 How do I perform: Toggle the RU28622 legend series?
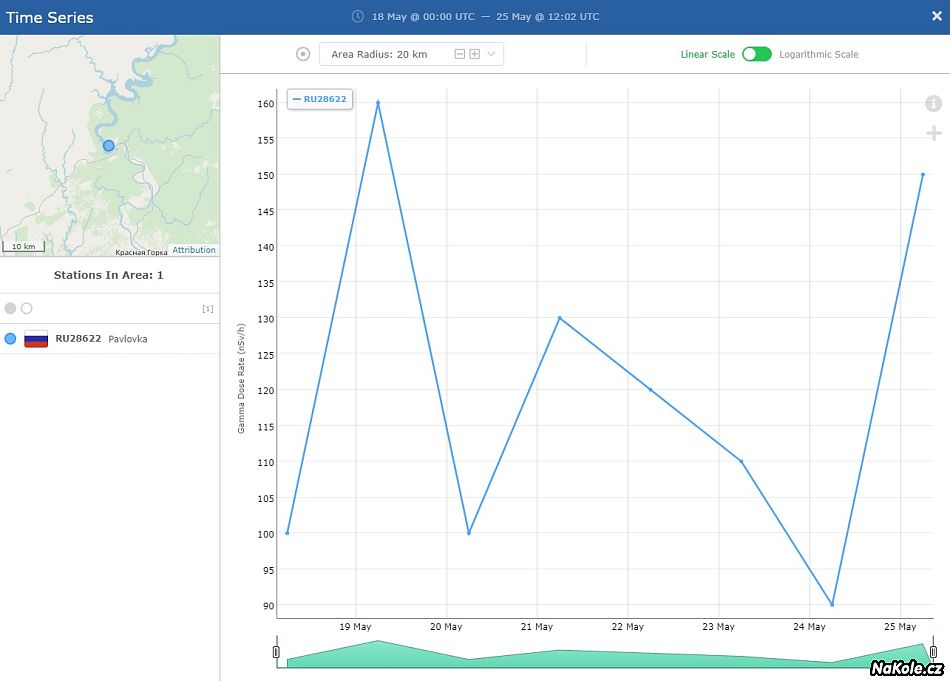(x=320, y=99)
